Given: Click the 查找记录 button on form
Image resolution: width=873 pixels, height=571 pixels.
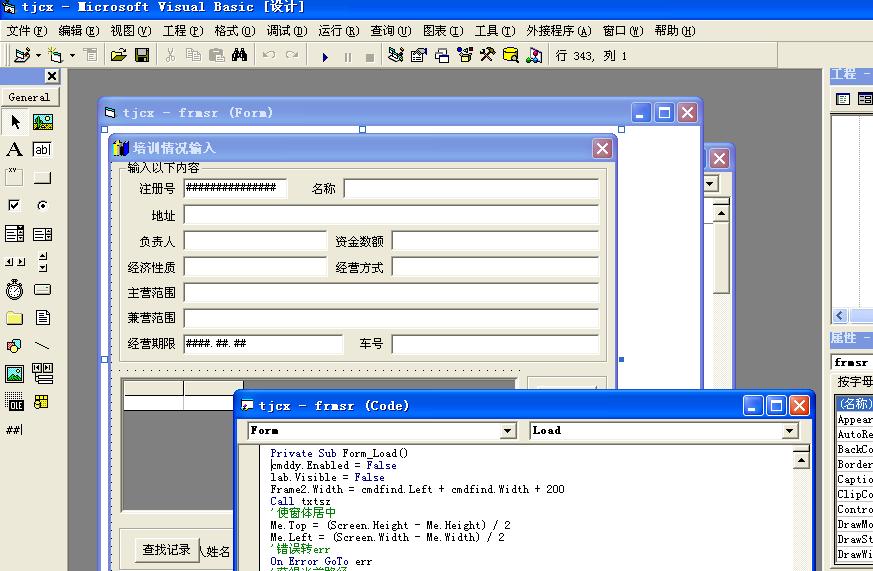Looking at the screenshot, I should click(x=166, y=550).
